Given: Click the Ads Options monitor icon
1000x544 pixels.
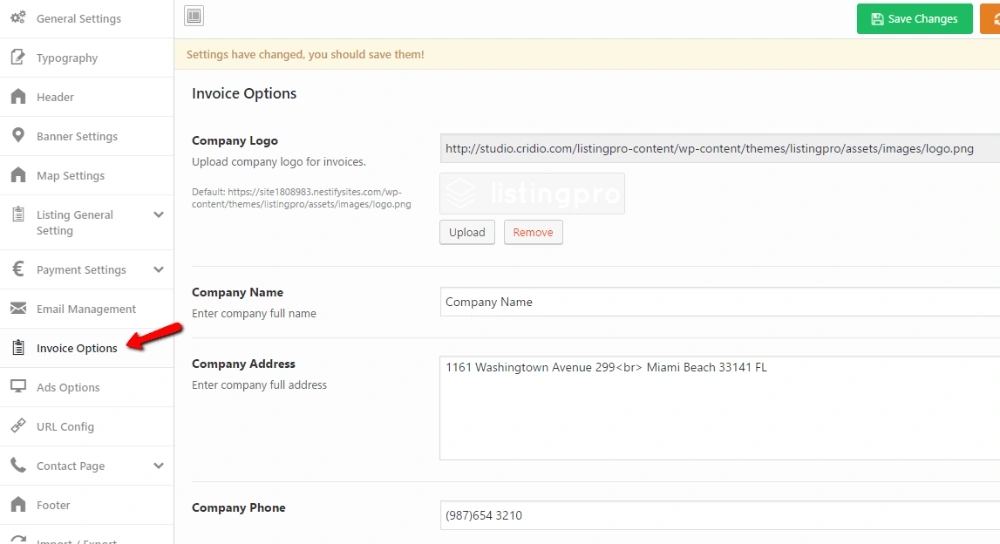Looking at the screenshot, I should pyautogui.click(x=18, y=387).
